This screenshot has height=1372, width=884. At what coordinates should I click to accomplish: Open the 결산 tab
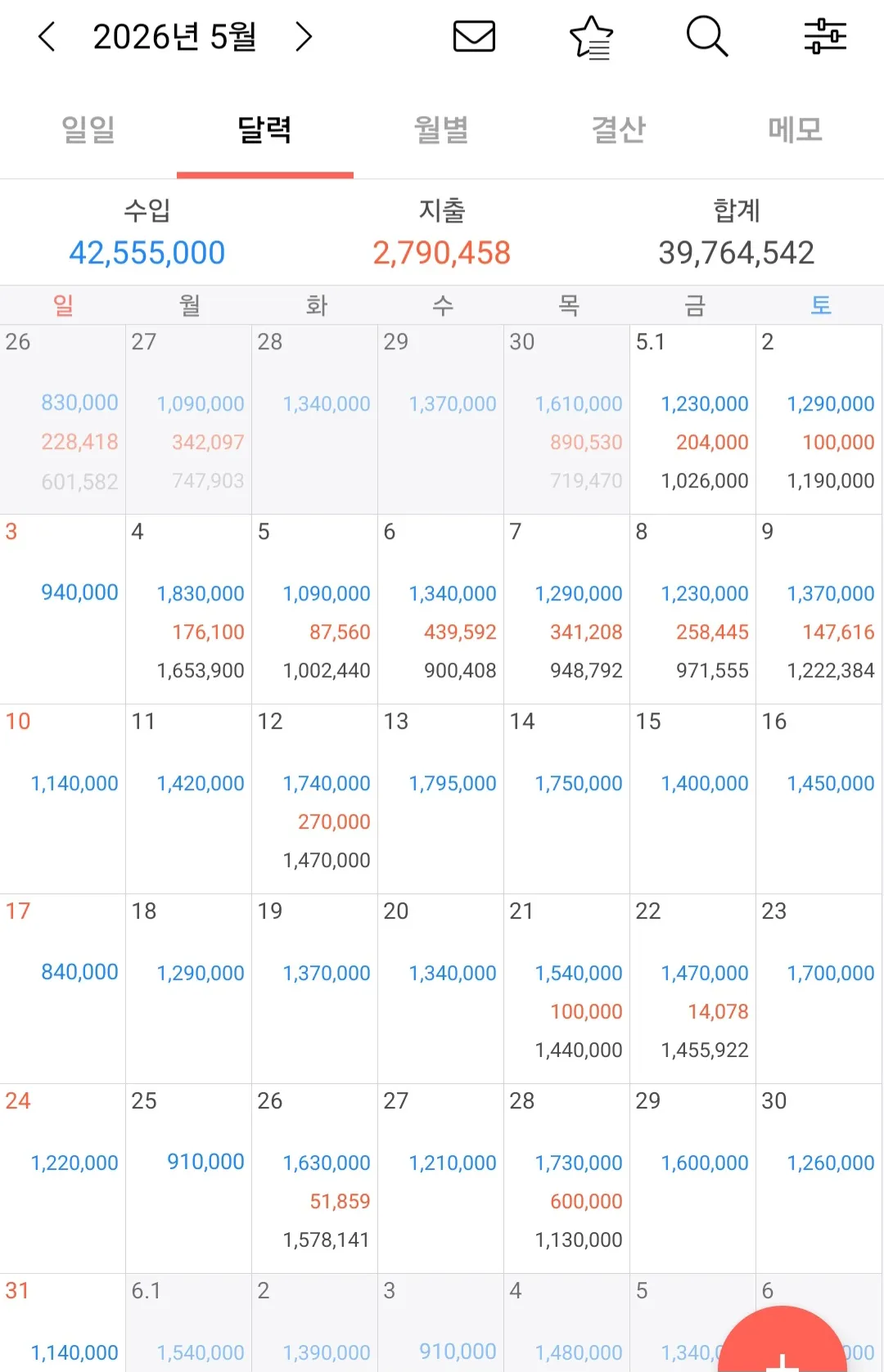[619, 129]
